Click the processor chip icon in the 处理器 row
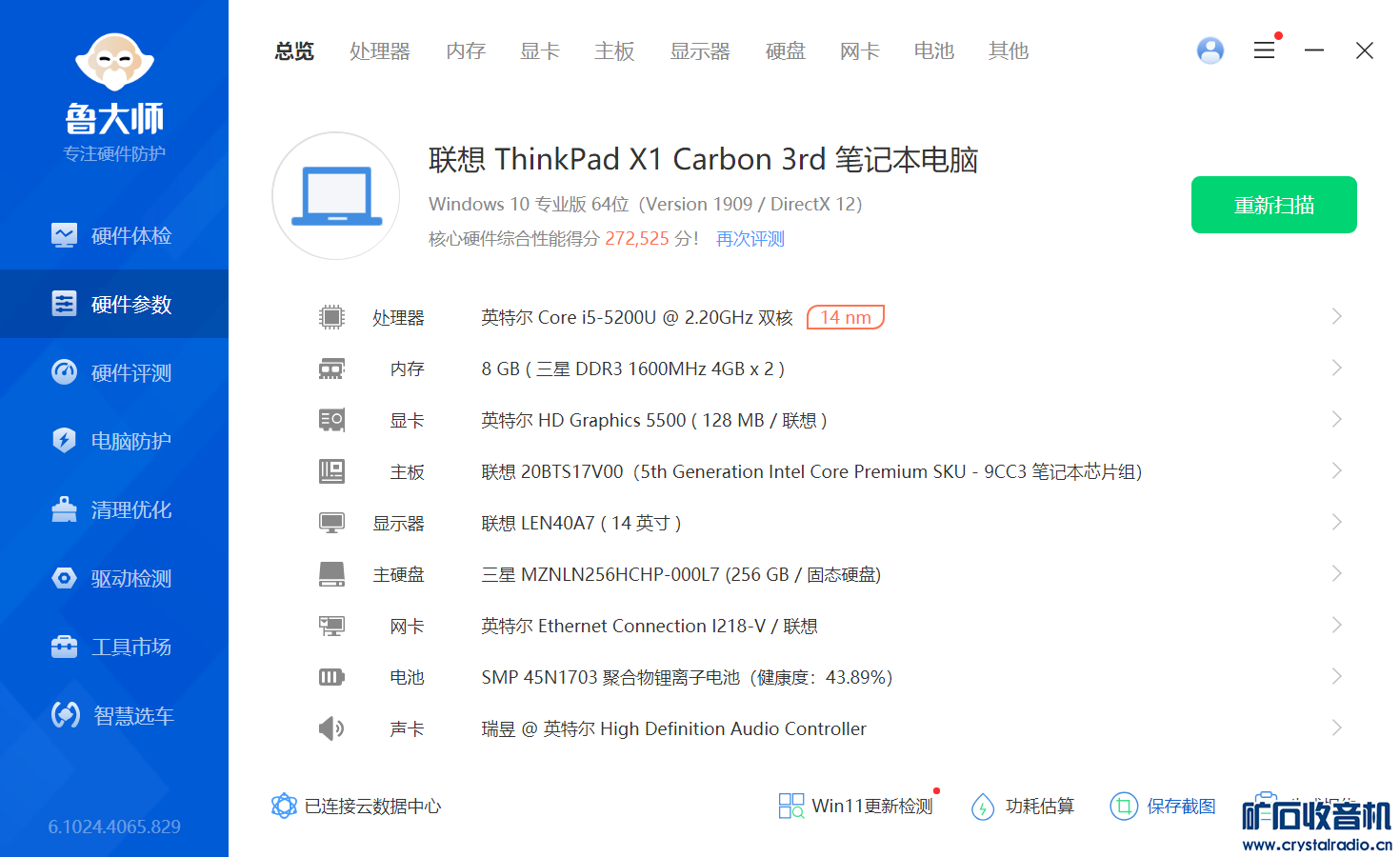Viewport: 1400px width, 857px height. click(331, 317)
